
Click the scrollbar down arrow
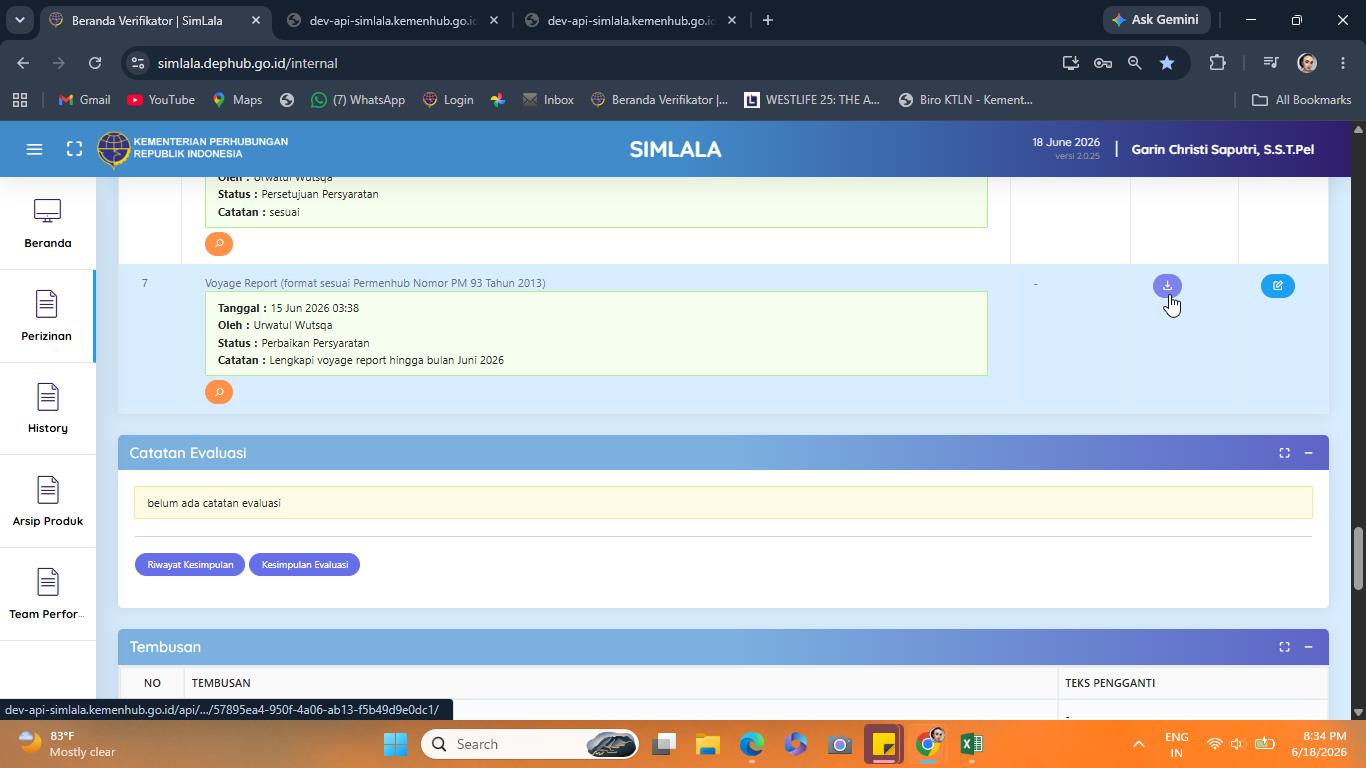pyautogui.click(x=1358, y=712)
